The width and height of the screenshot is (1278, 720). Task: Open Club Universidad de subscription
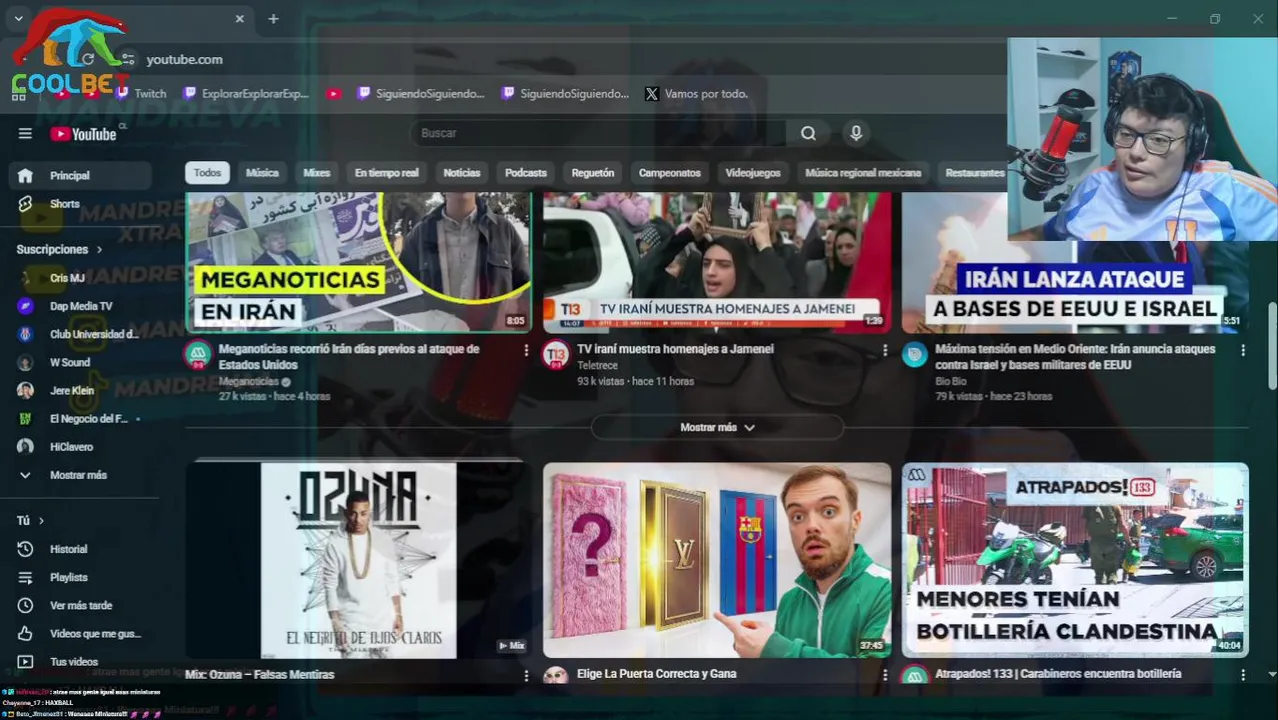click(80, 334)
